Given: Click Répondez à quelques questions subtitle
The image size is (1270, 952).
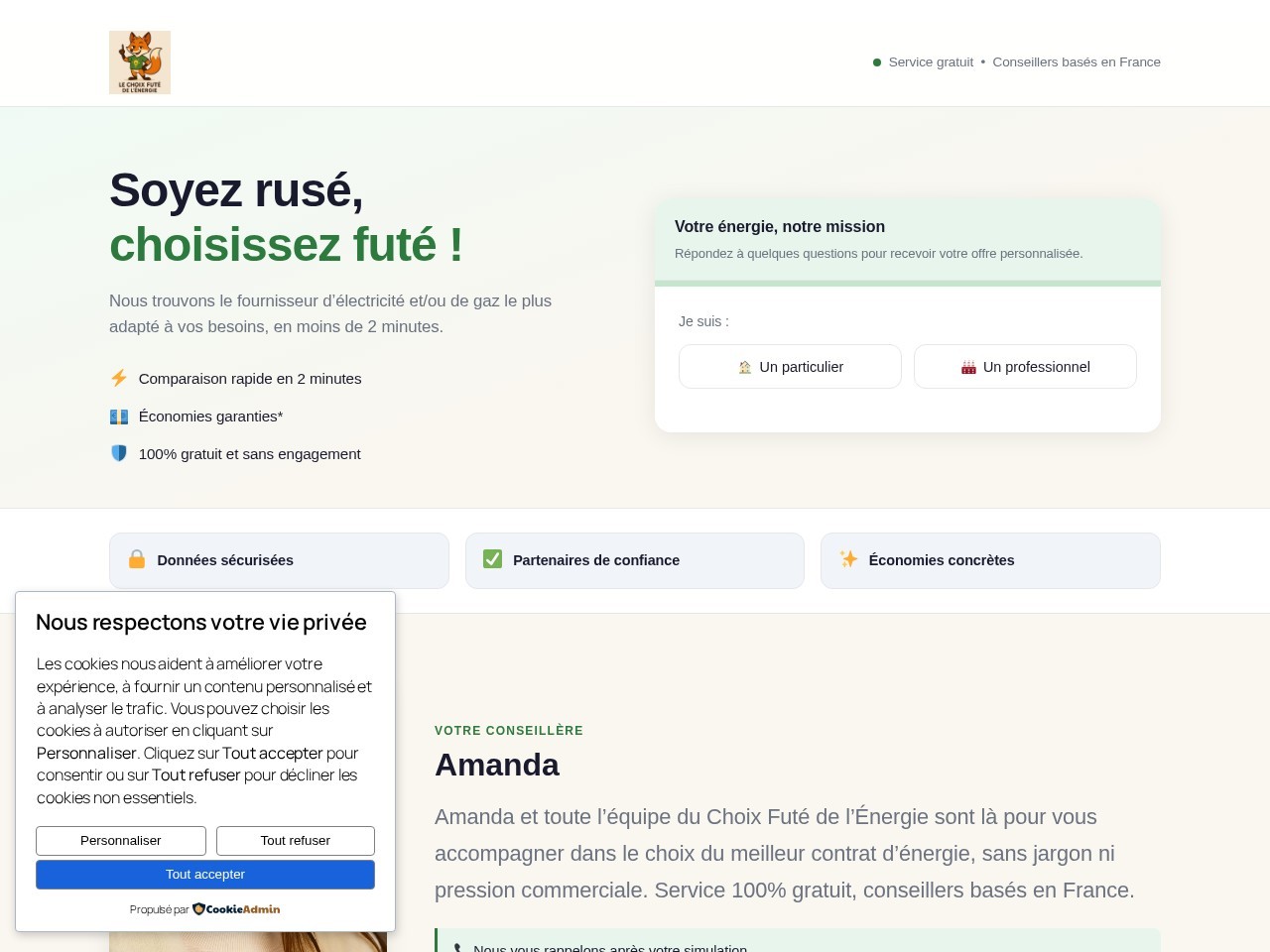Looking at the screenshot, I should pos(879,254).
